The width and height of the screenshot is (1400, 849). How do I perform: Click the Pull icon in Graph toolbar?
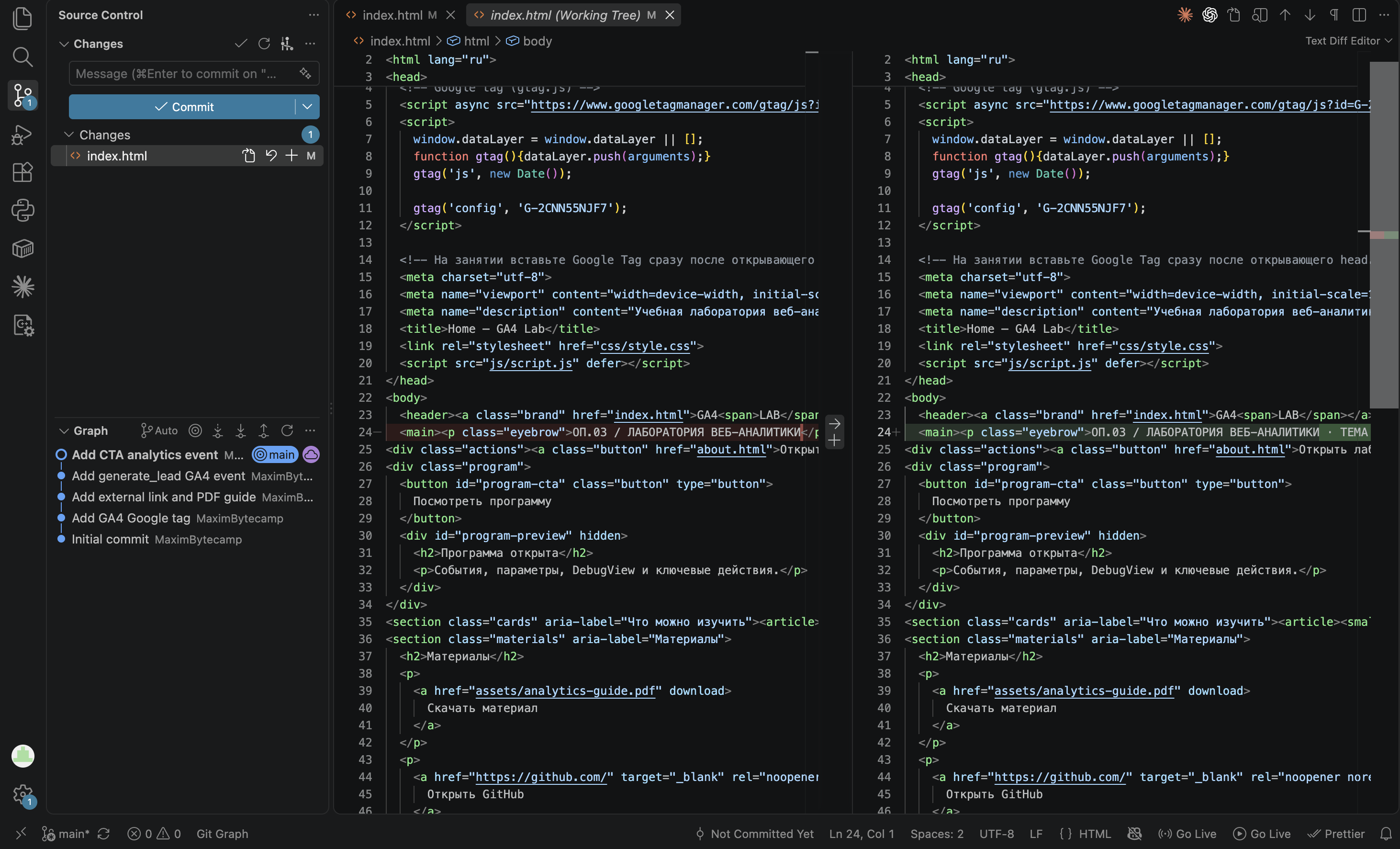click(241, 431)
